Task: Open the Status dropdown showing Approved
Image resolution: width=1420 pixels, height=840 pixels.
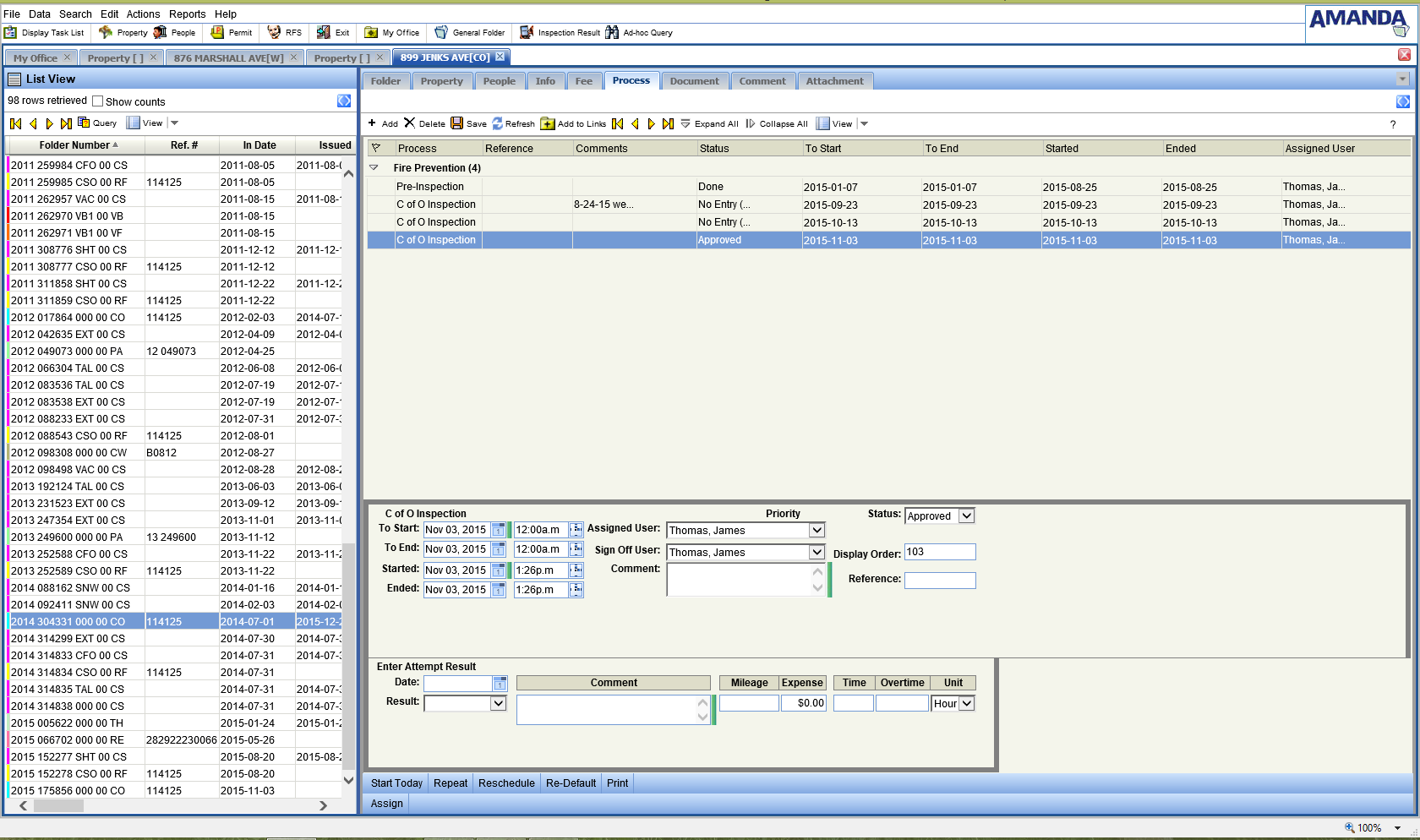Action: 966,516
